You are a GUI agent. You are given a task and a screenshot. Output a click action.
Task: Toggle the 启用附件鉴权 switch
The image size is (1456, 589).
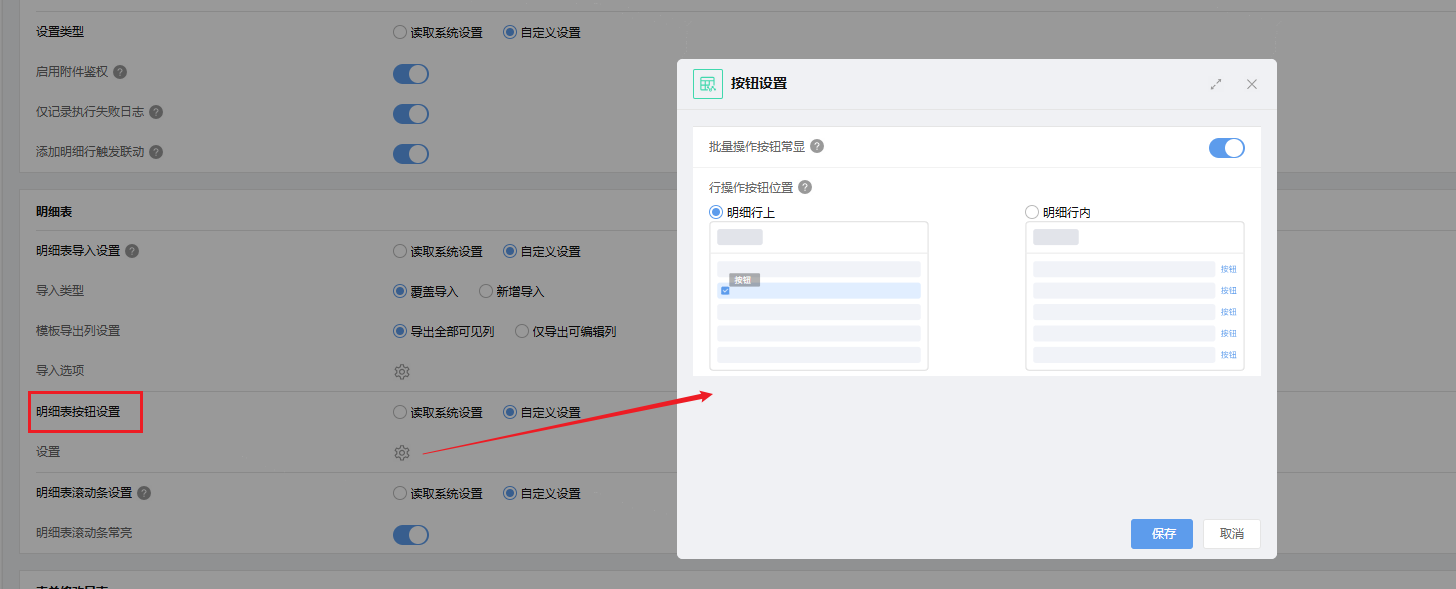411,73
